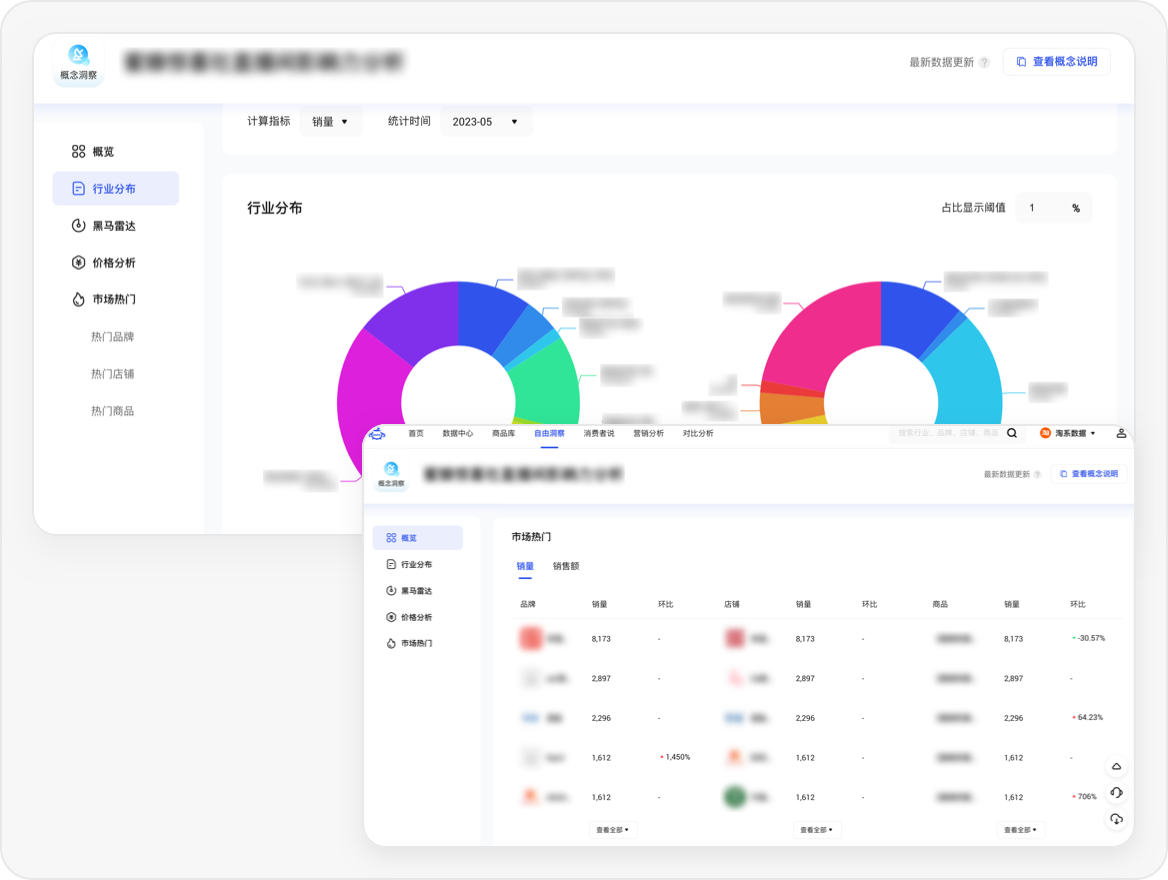1168x880 pixels.
Task: Click 查看概念说明 button in the back window
Action: point(1057,62)
